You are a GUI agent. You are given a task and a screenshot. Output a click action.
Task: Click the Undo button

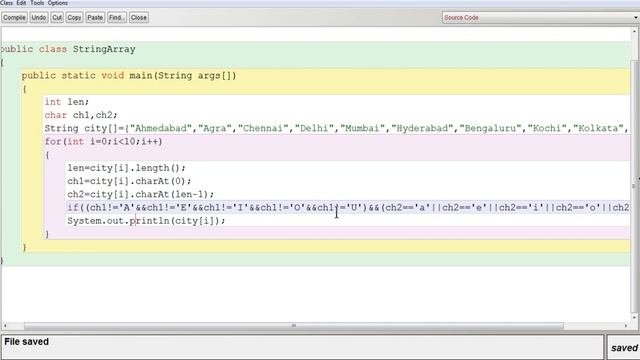39,18
